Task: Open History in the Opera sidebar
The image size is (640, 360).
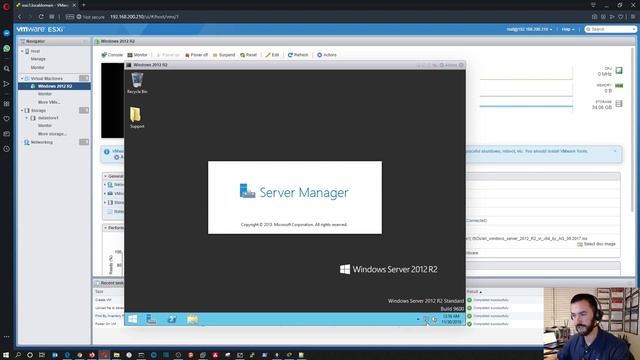Action: tap(7, 149)
